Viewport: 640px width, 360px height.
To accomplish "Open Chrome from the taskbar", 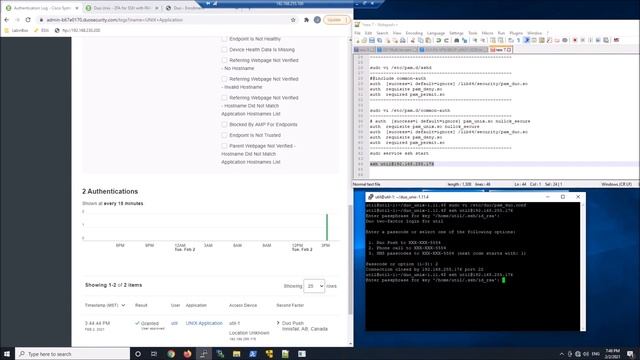I will click(171, 354).
